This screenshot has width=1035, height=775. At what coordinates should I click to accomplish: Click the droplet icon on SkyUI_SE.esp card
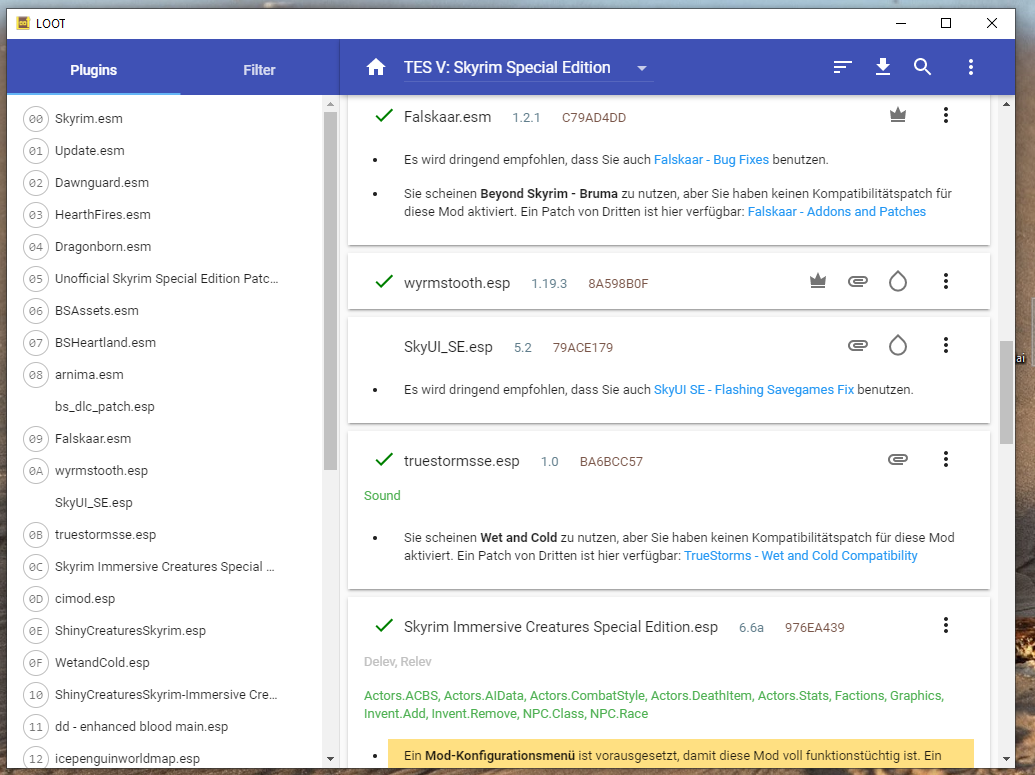click(x=898, y=346)
